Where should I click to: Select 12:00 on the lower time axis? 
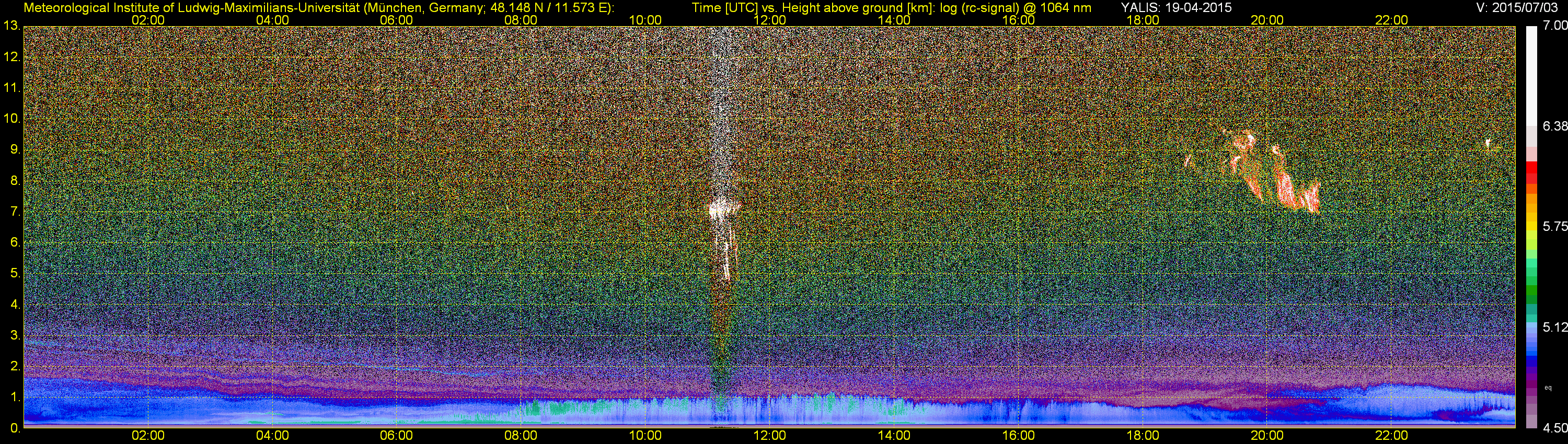point(769,436)
